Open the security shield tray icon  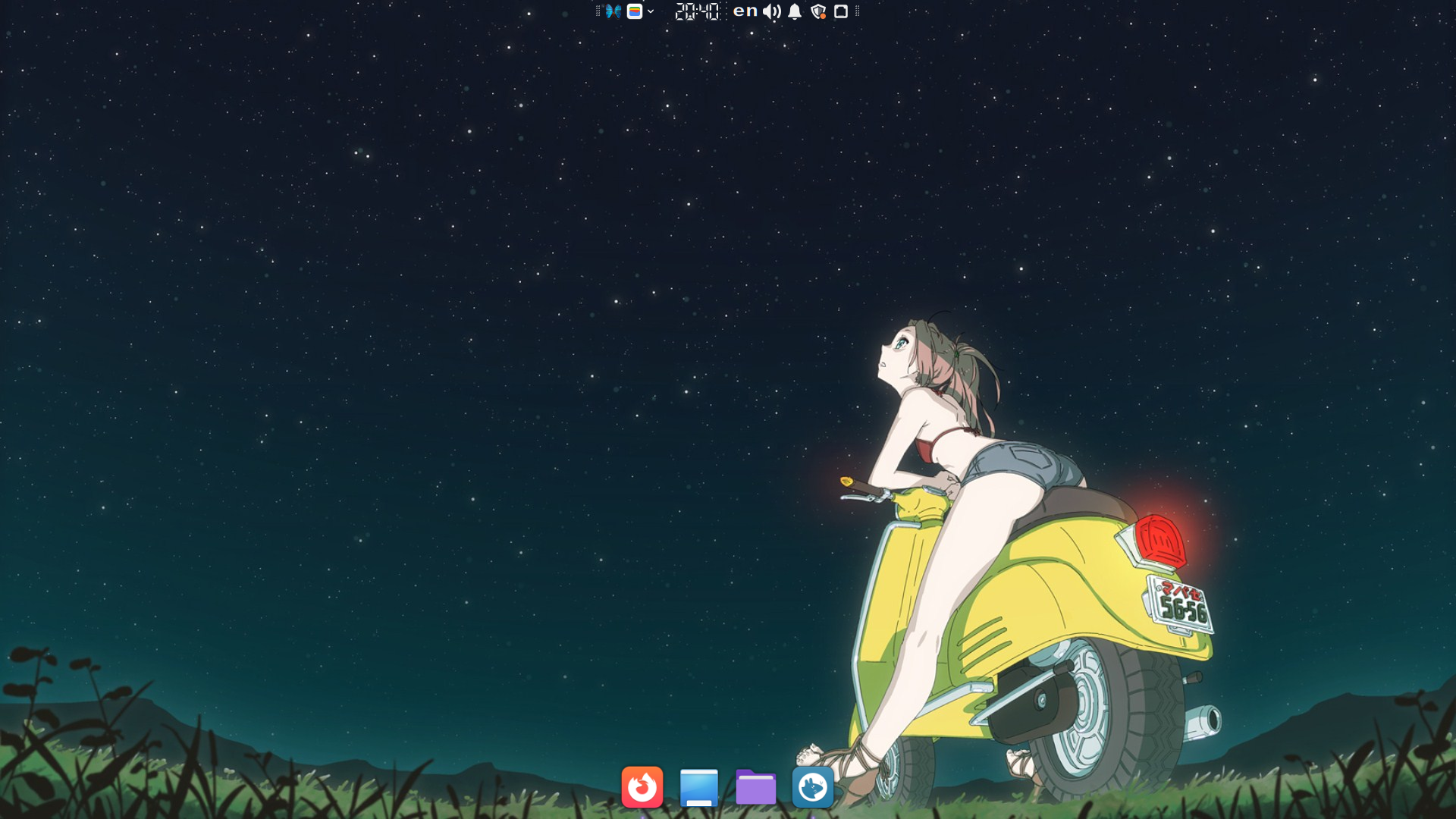[817, 11]
